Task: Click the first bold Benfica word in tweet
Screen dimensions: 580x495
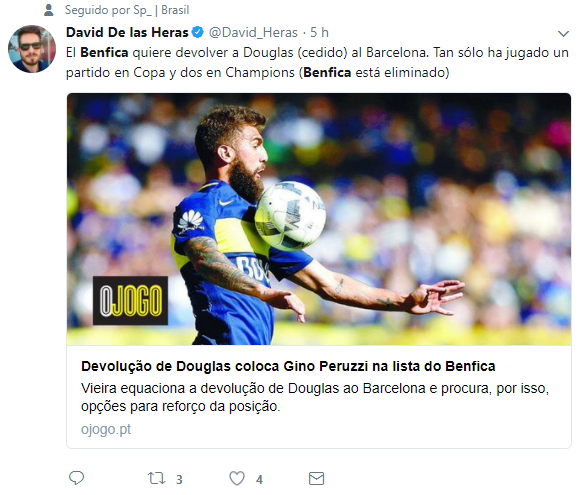Action: [104, 53]
